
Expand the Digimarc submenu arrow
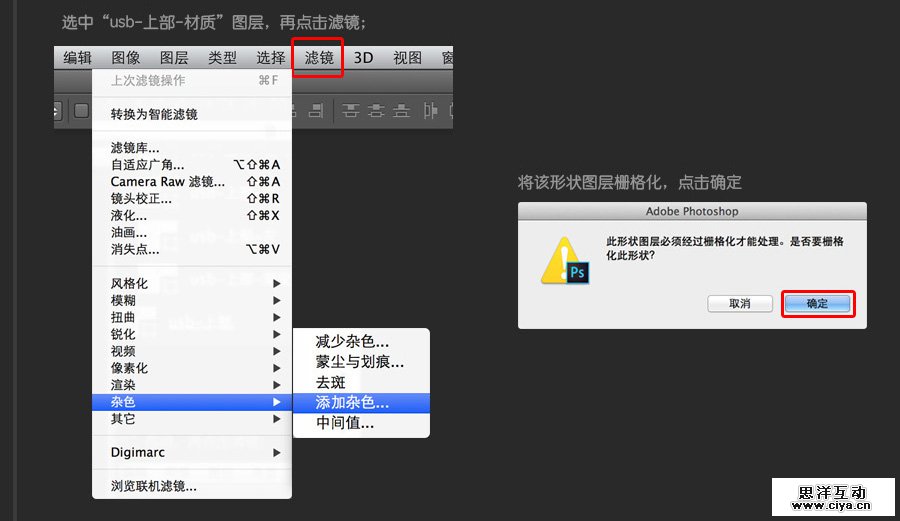(x=277, y=453)
